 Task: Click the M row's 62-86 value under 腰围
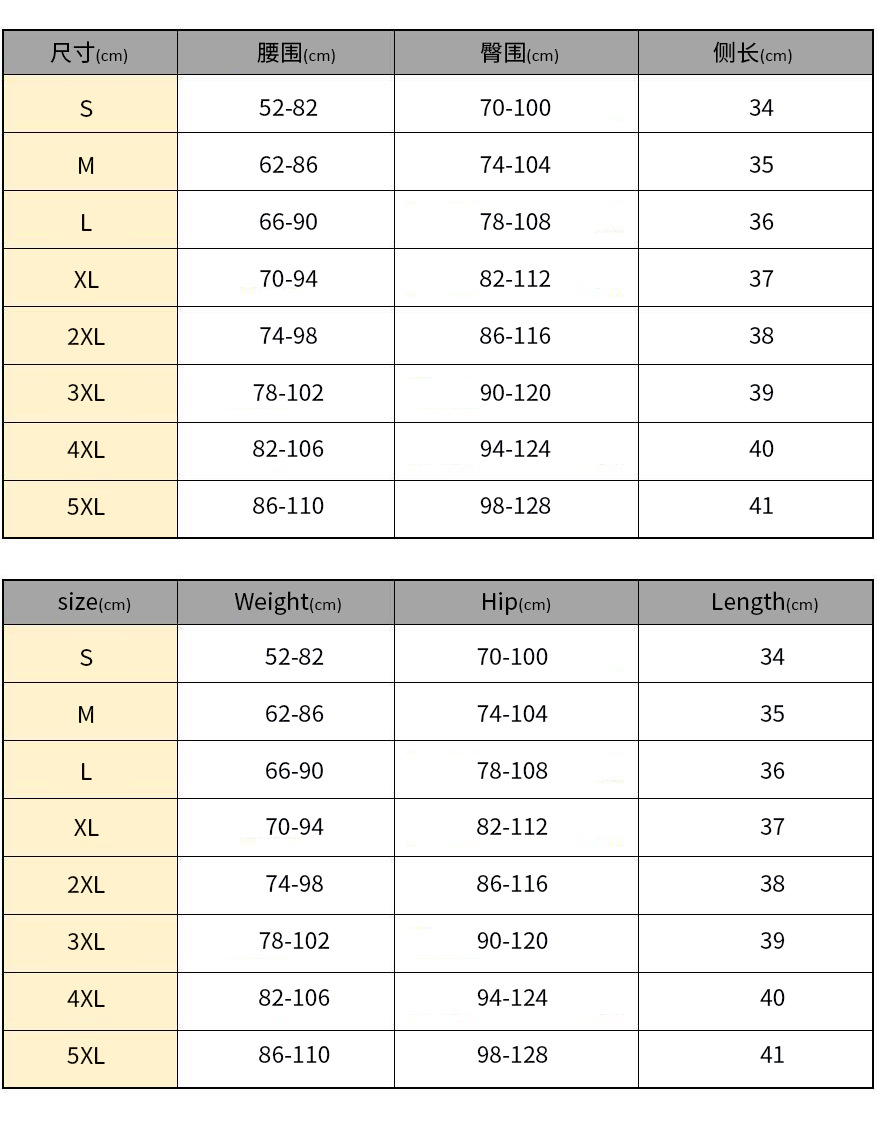[x=288, y=165]
